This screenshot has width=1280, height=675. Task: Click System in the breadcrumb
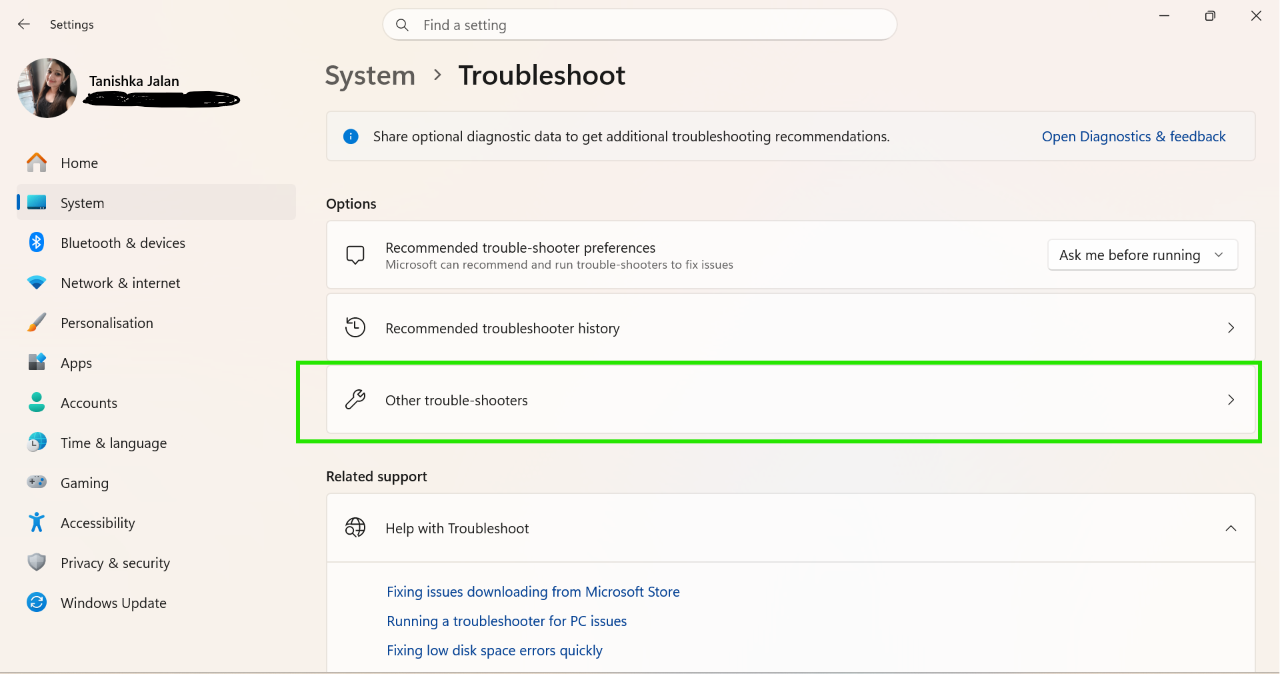370,76
